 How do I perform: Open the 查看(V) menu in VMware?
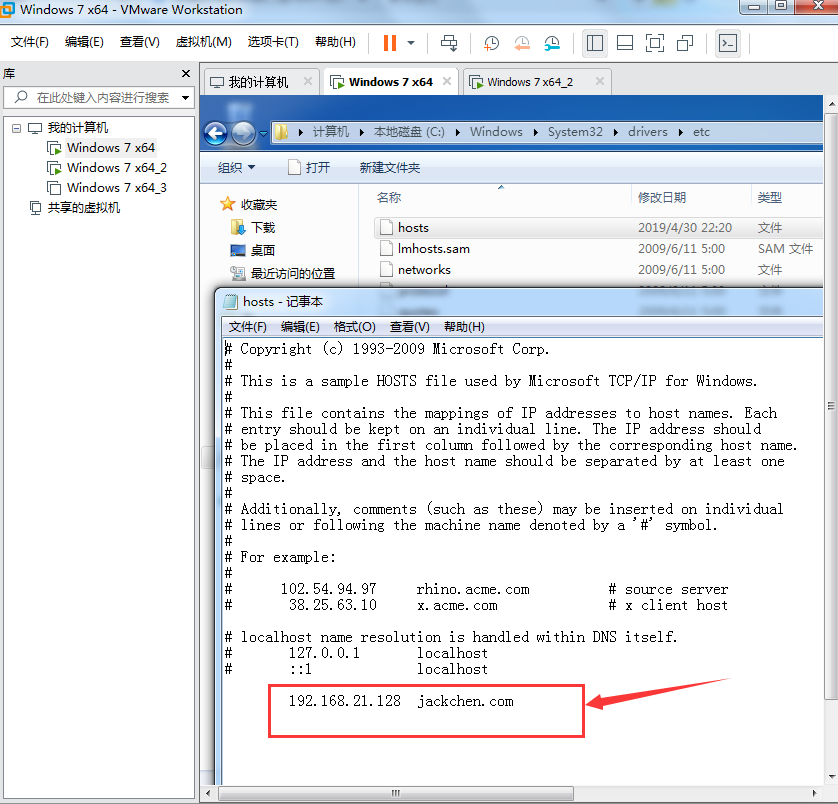pyautogui.click(x=139, y=42)
